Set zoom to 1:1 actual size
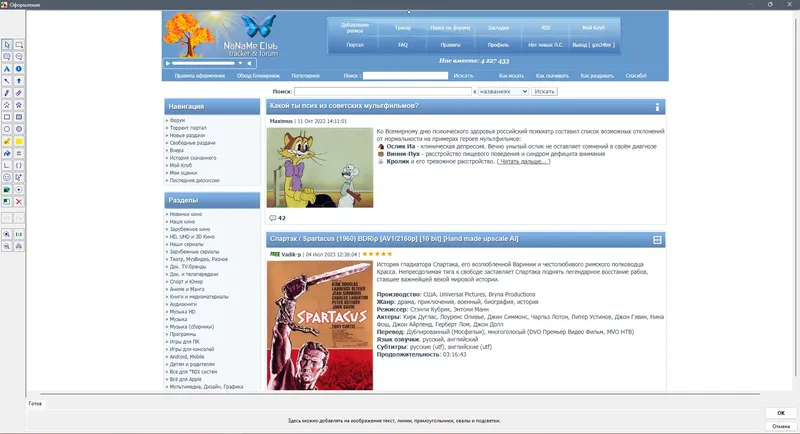Viewport: 800px width, 434px height. [x=19, y=234]
